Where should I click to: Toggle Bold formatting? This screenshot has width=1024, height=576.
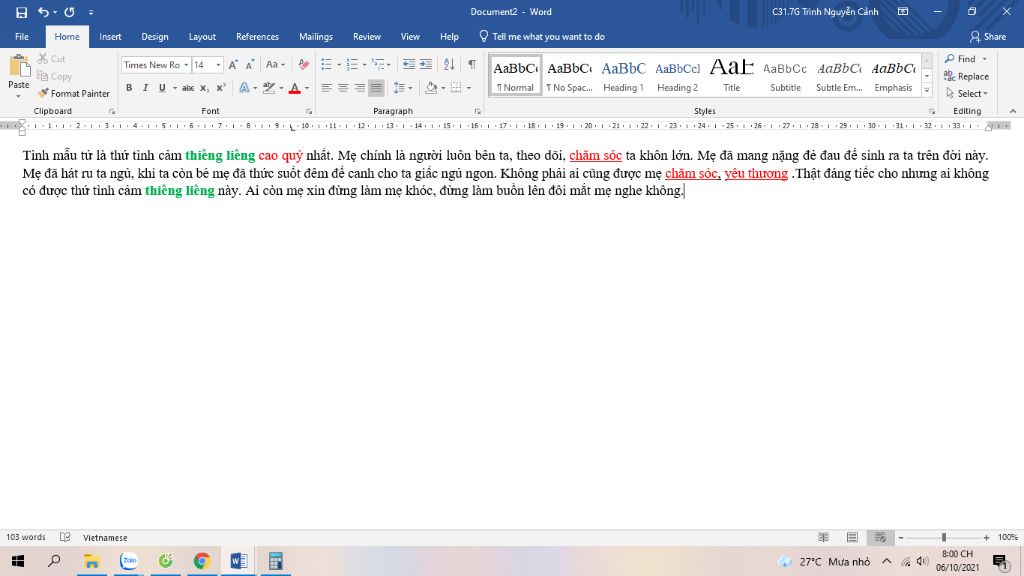click(x=129, y=88)
